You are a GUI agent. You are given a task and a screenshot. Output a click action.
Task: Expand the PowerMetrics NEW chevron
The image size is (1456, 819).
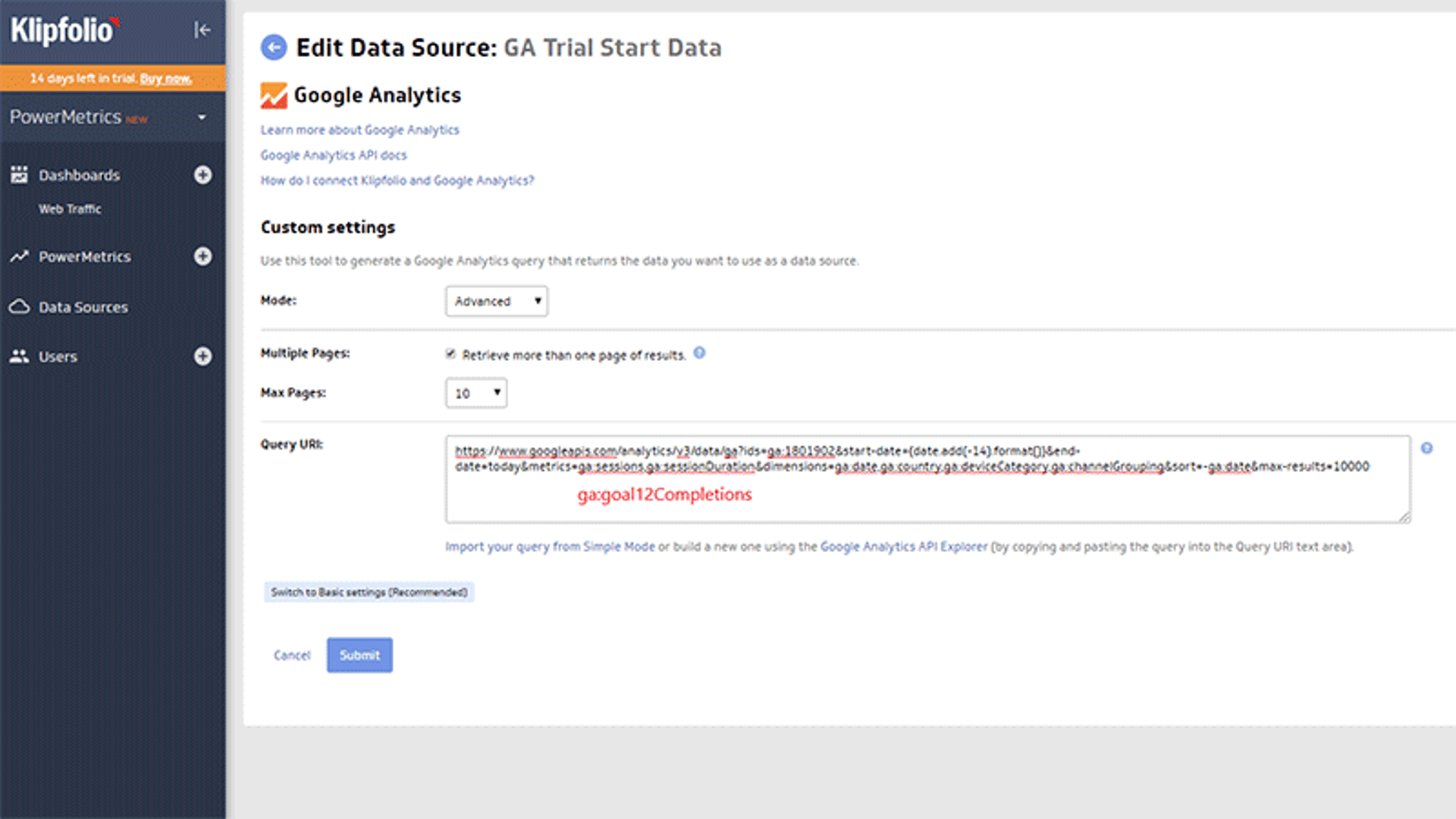202,118
